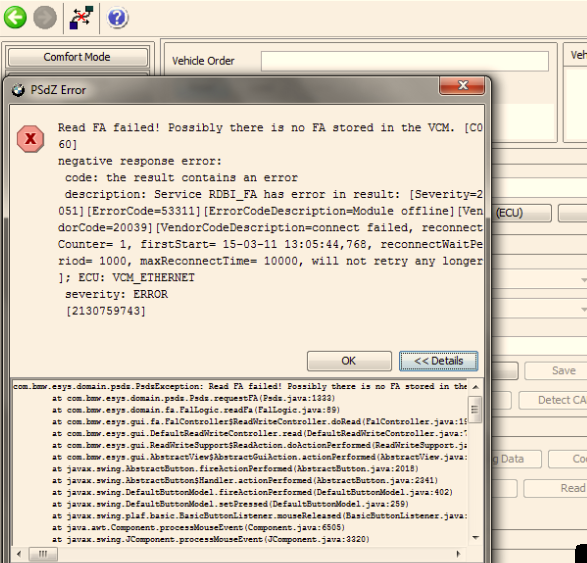The width and height of the screenshot is (587, 563).
Task: Click the (ECU) button in main window
Action: click(x=521, y=213)
